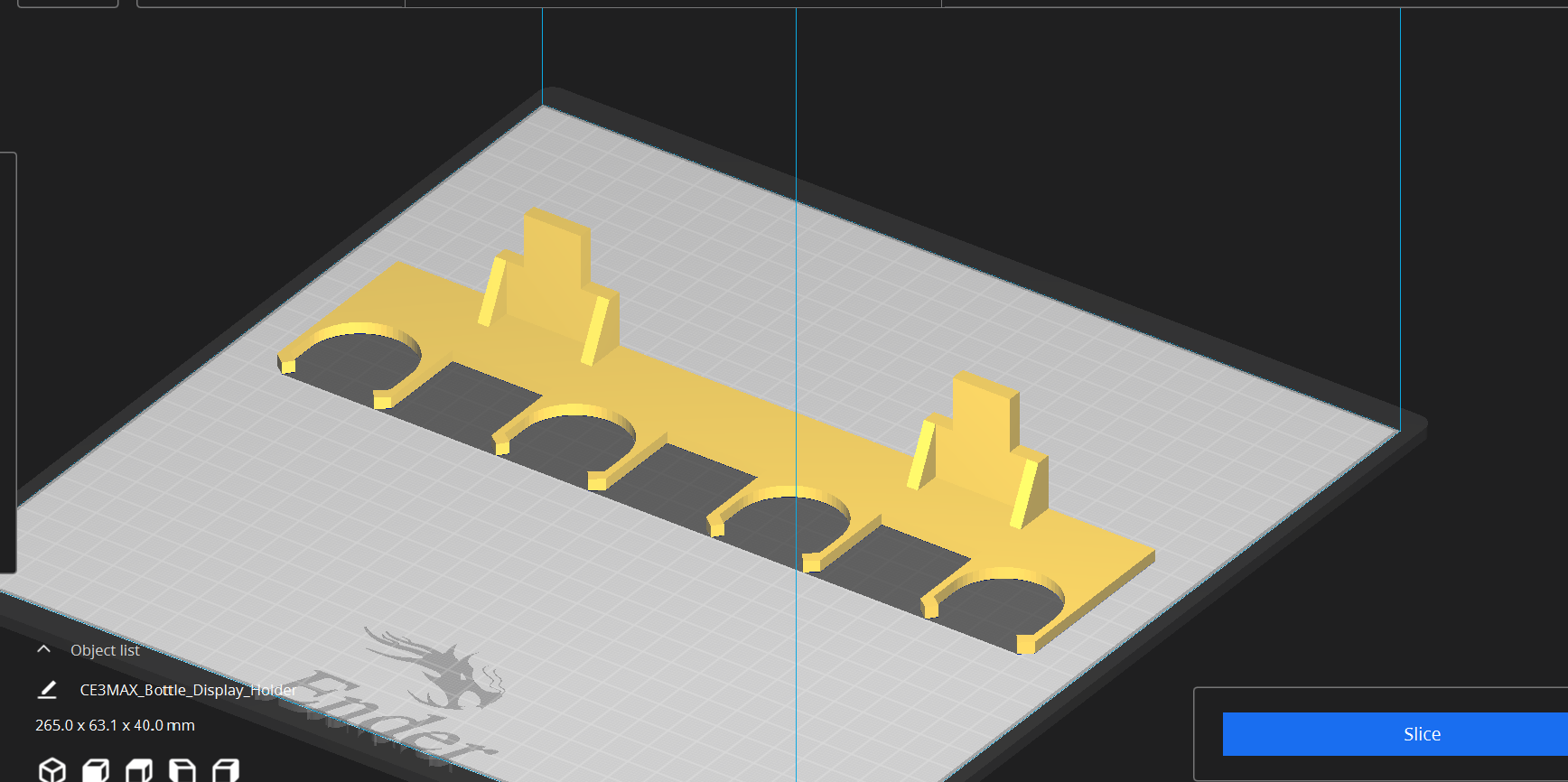1568x782 pixels.
Task: Switch to the 3D isometric view cube icon
Action: click(52, 769)
